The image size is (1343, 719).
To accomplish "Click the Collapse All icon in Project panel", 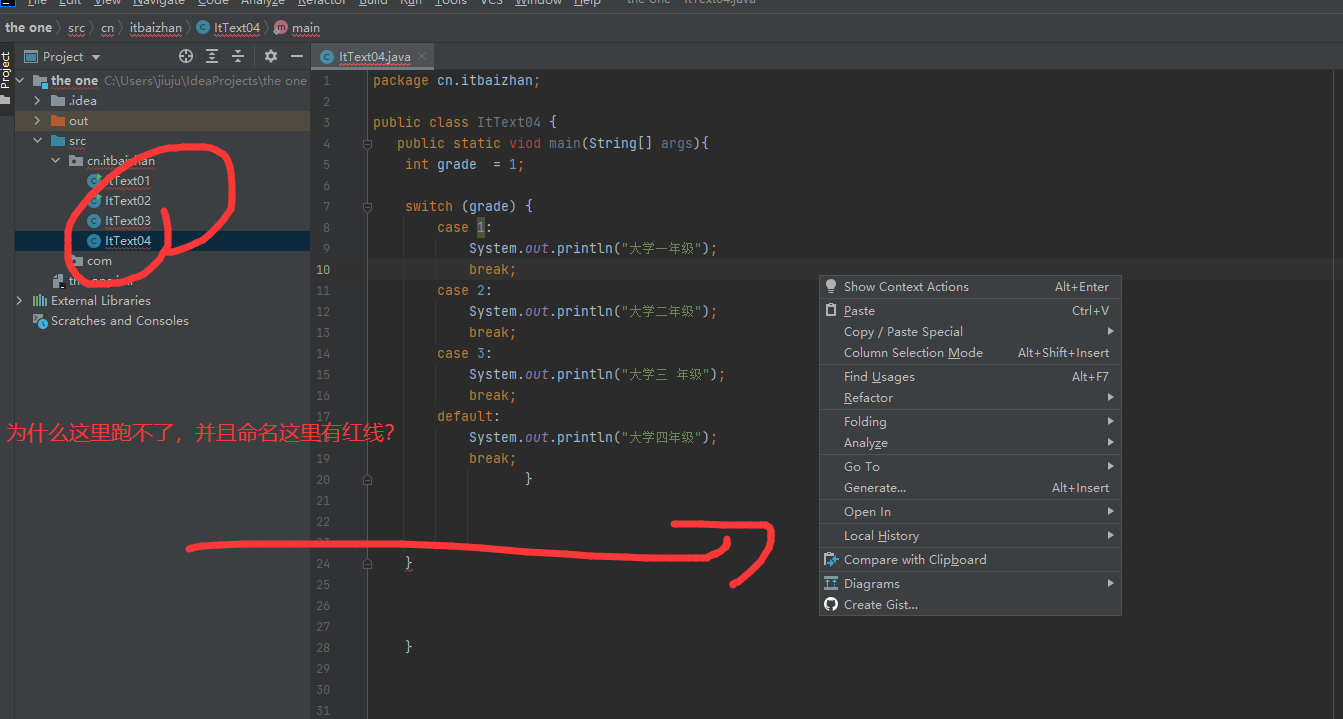I will (238, 56).
